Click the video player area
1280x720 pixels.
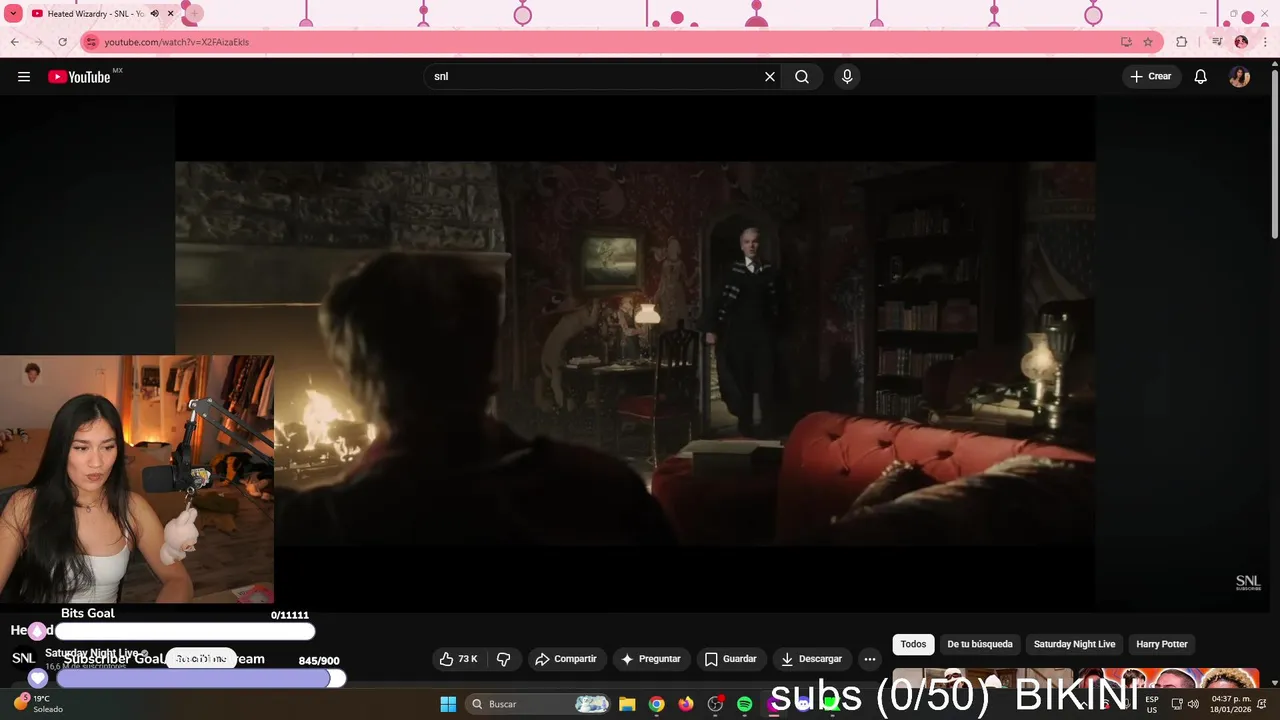[x=635, y=353]
